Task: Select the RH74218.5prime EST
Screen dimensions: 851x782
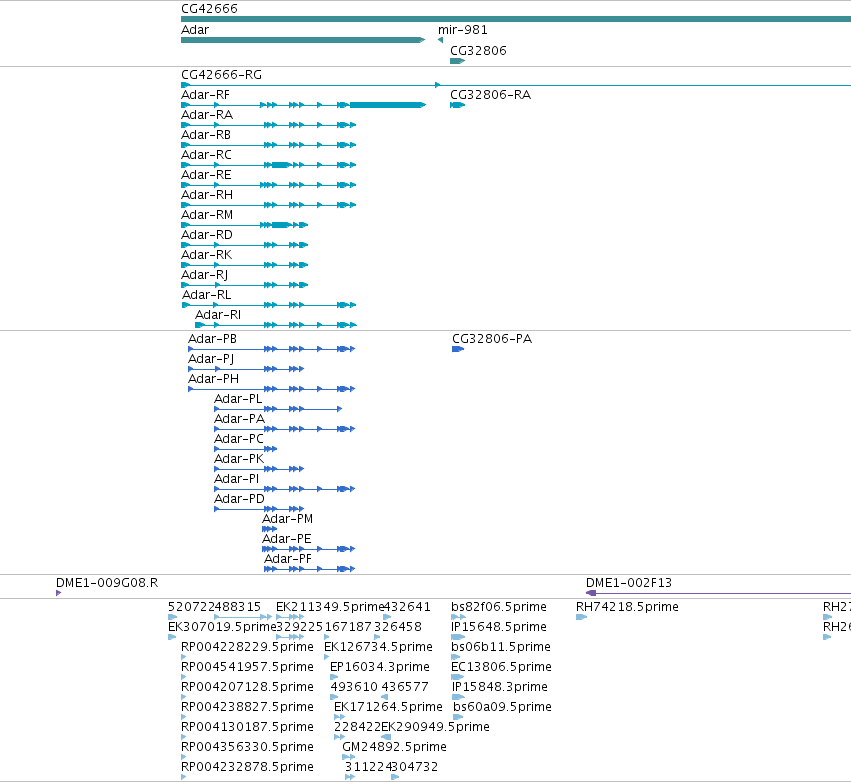Action: 627,607
